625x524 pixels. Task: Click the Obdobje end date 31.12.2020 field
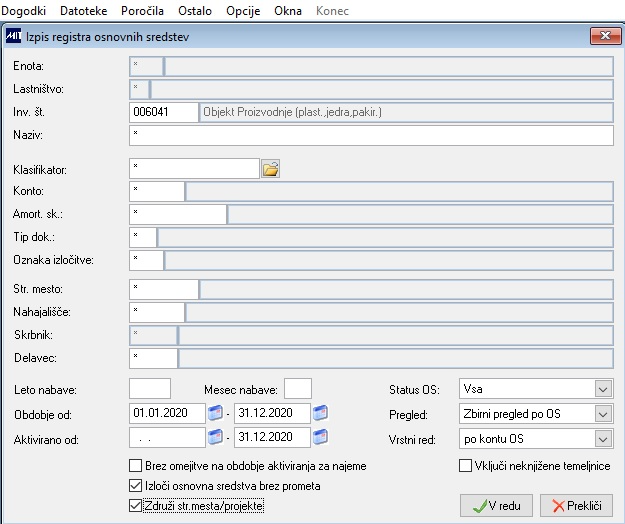click(x=272, y=413)
